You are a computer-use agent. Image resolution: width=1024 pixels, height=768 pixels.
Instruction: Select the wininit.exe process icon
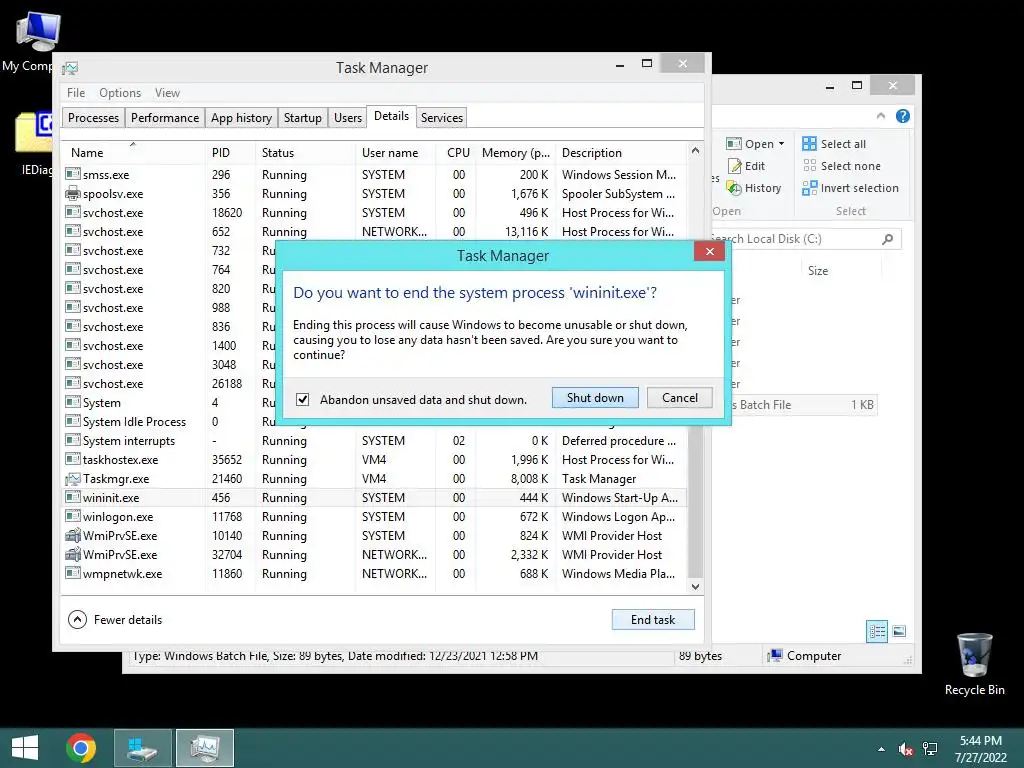coord(73,498)
